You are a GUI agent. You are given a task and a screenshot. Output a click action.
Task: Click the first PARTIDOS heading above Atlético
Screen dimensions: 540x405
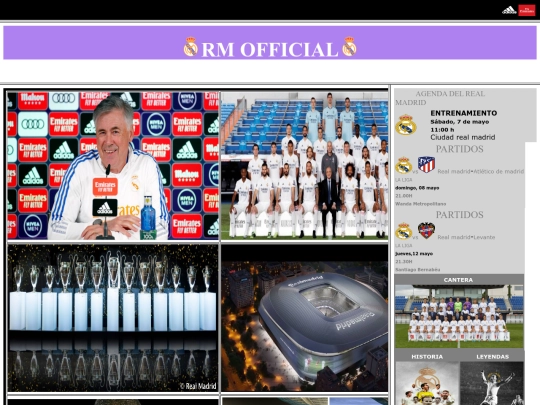[459, 149]
